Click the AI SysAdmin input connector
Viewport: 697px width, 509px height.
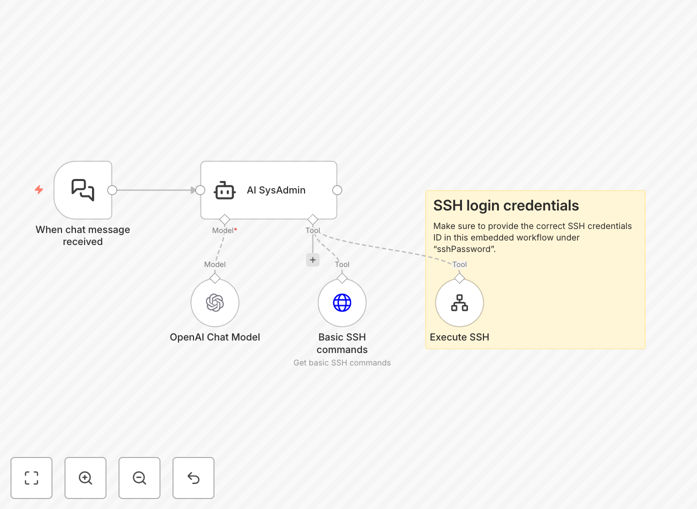point(200,190)
